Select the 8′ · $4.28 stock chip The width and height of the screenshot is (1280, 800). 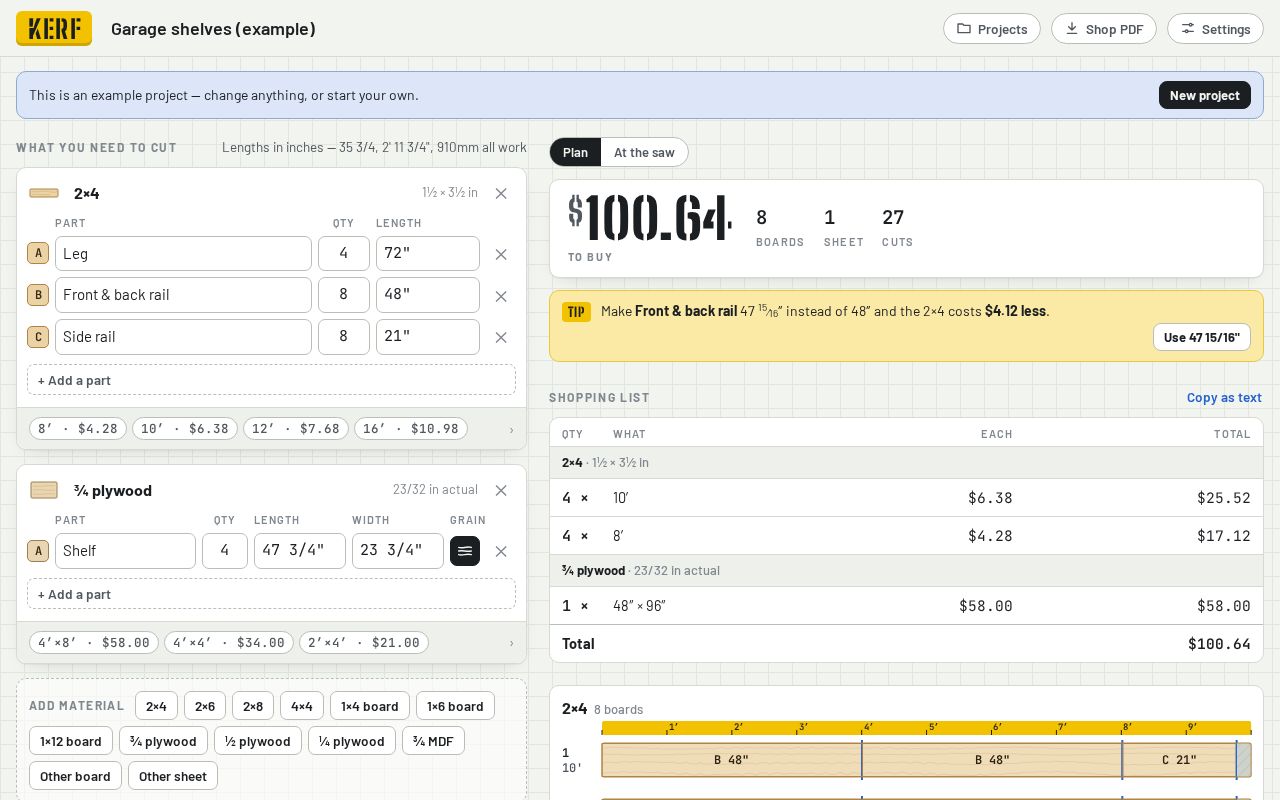(x=78, y=429)
